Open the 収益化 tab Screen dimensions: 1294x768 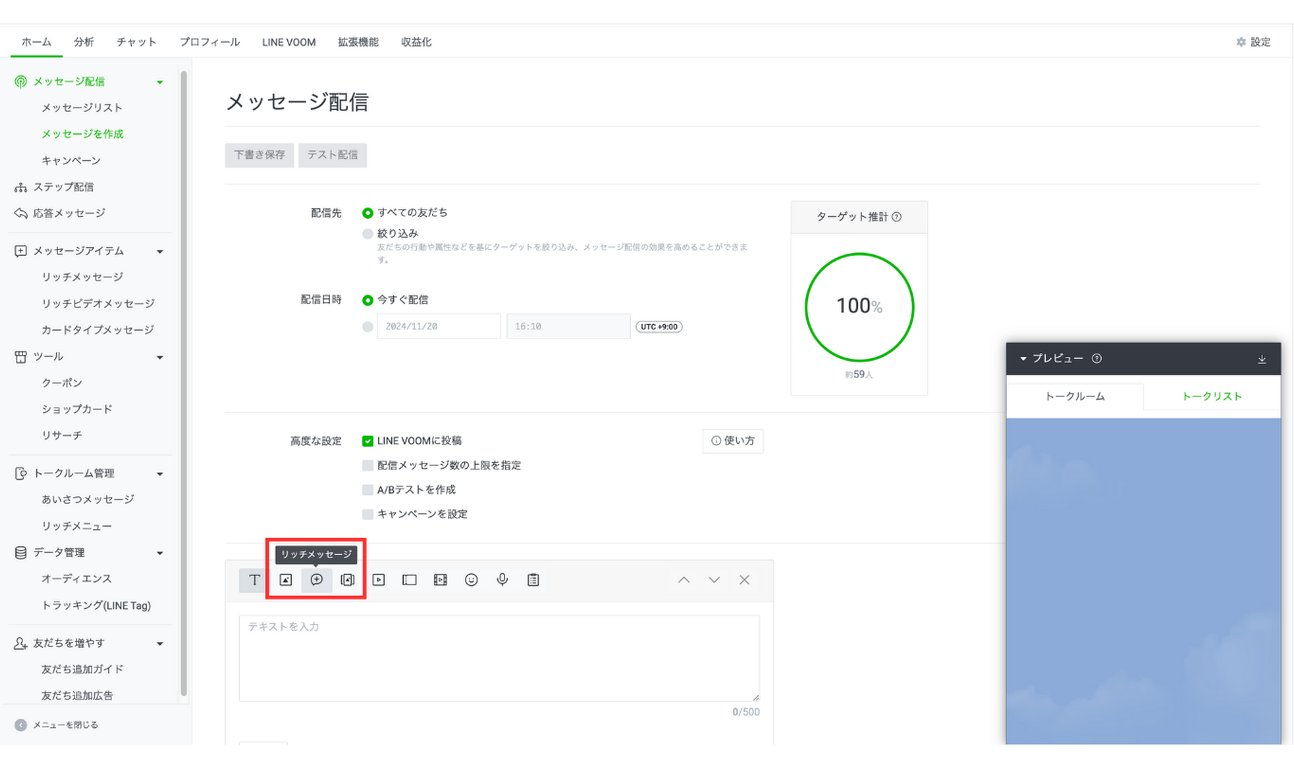click(x=416, y=42)
